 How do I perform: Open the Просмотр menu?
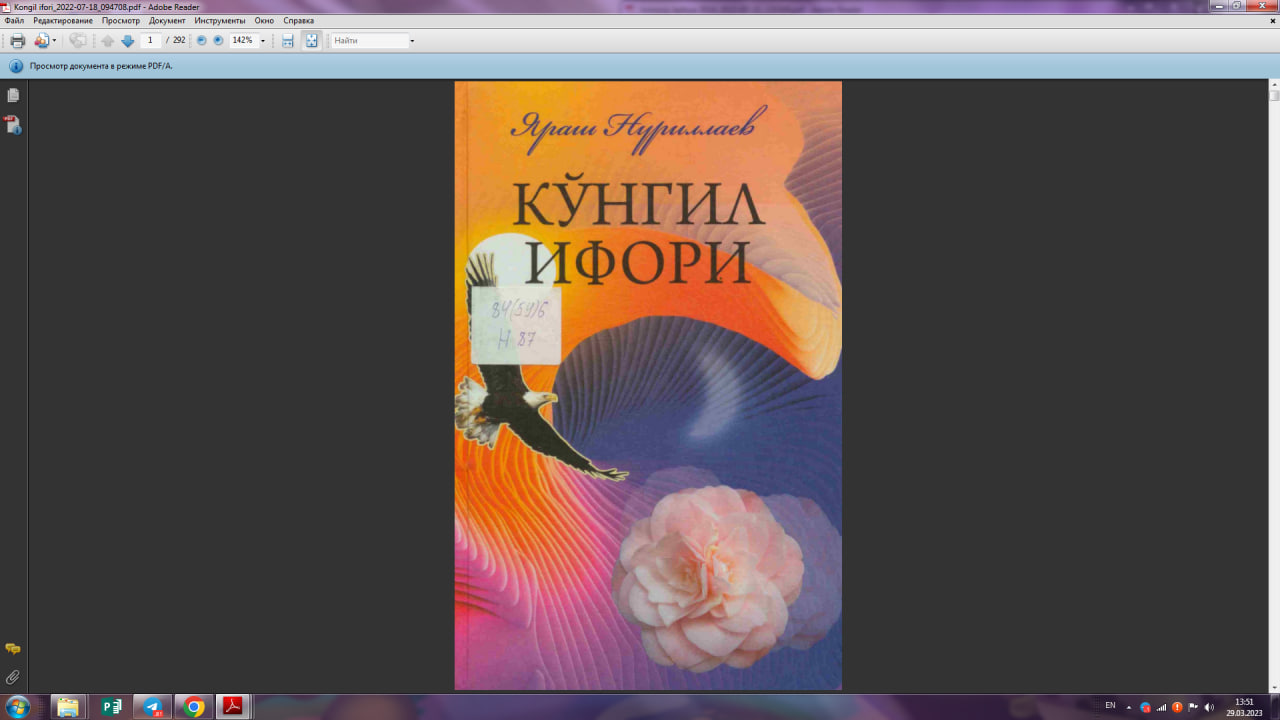tap(120, 20)
